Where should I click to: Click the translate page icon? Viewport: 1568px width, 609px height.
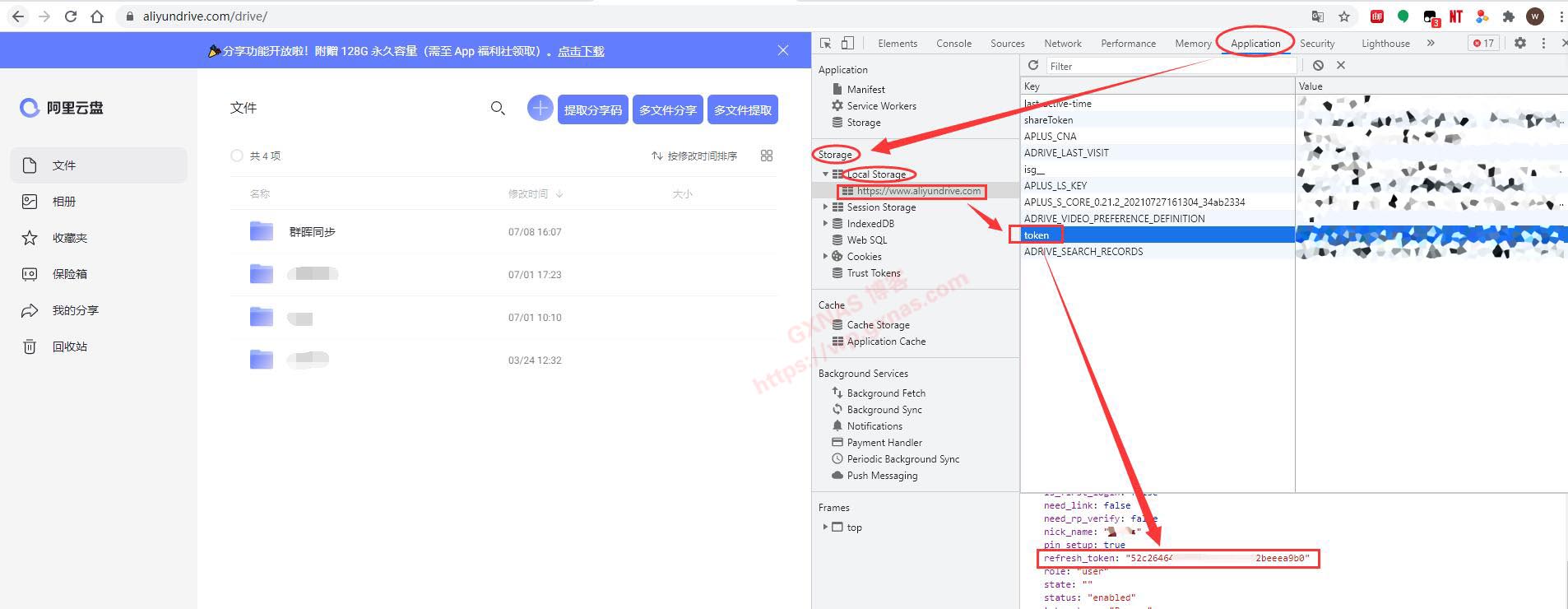pyautogui.click(x=1318, y=16)
